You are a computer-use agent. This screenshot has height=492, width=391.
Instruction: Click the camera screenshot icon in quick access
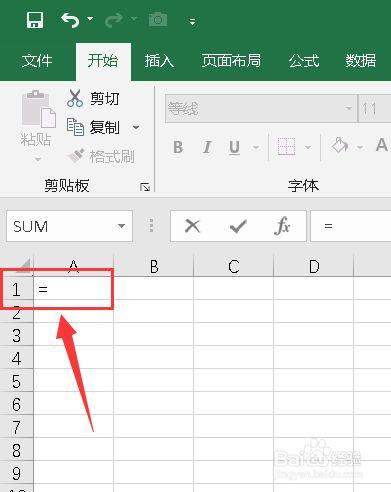coord(158,20)
